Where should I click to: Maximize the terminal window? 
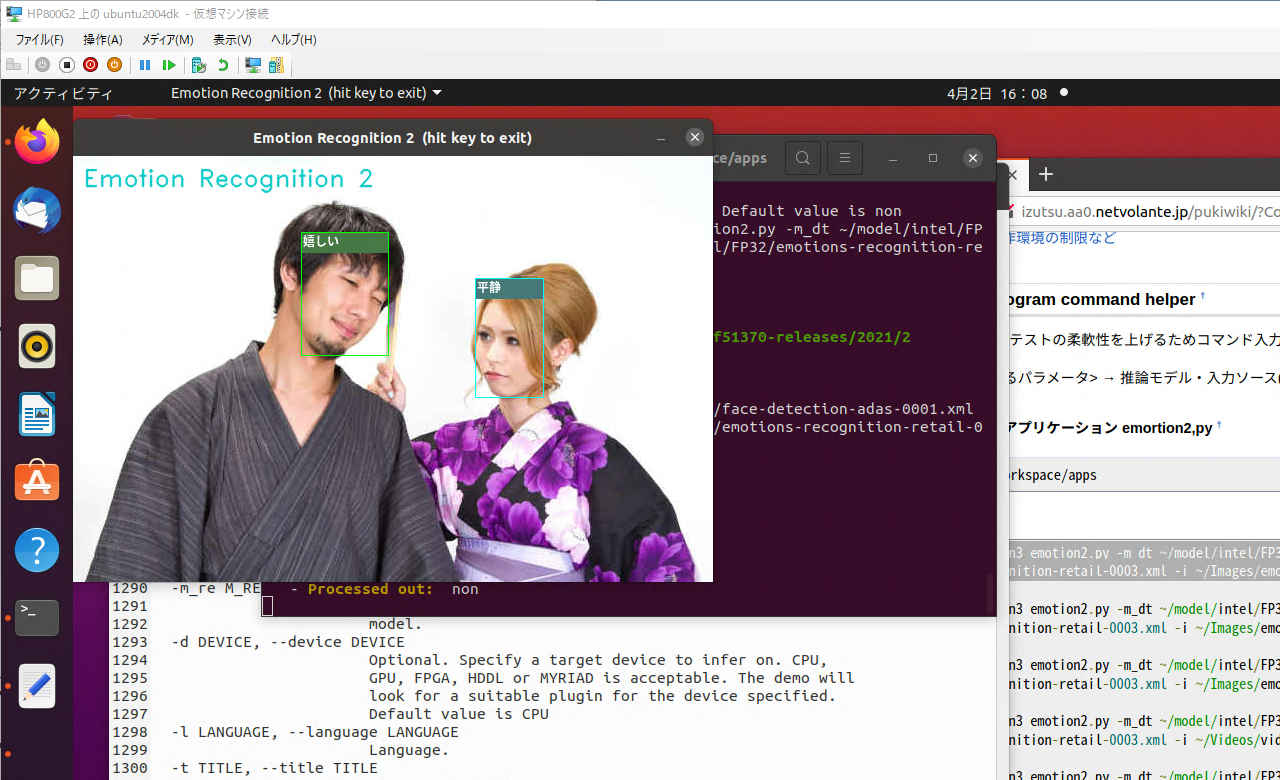(x=933, y=158)
